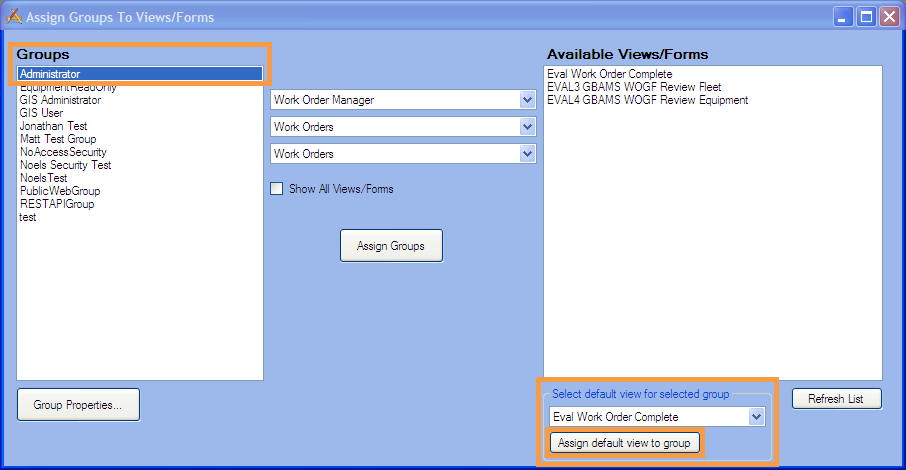Select the RESTAPIGroup entry
Image resolution: width=906 pixels, height=470 pixels.
pos(57,204)
